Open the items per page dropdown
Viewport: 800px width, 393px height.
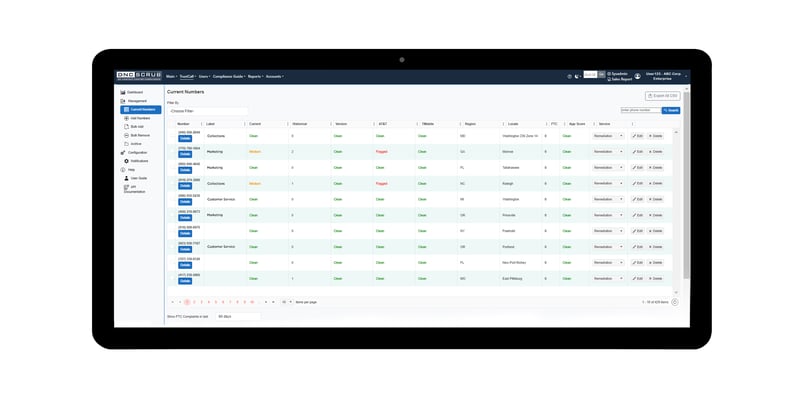(287, 302)
